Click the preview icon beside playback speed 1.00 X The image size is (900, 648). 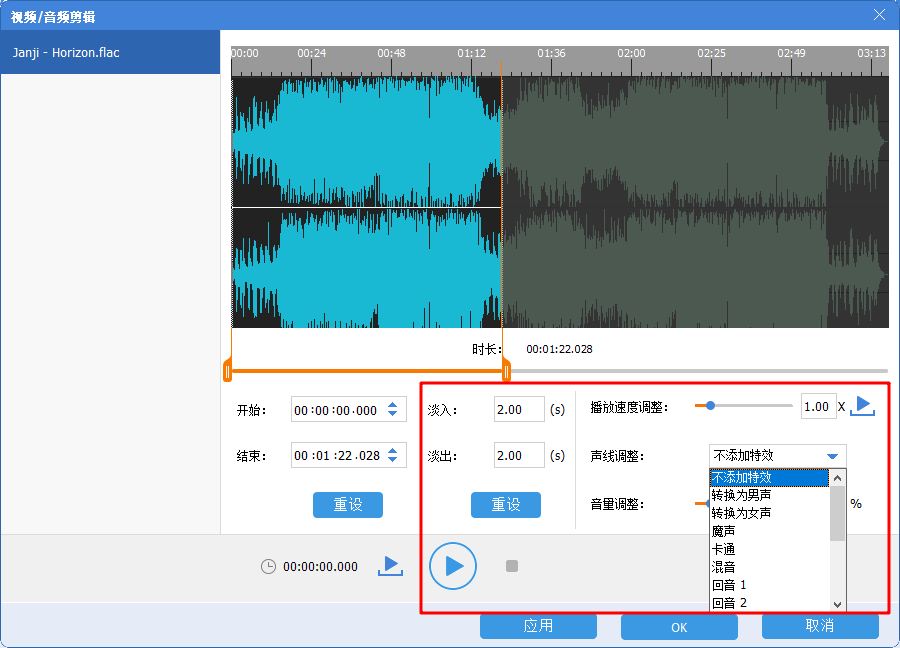pos(862,406)
